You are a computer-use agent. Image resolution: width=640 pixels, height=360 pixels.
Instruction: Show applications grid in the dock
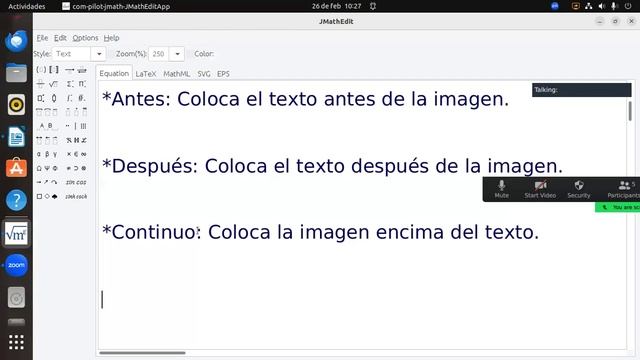click(16, 342)
